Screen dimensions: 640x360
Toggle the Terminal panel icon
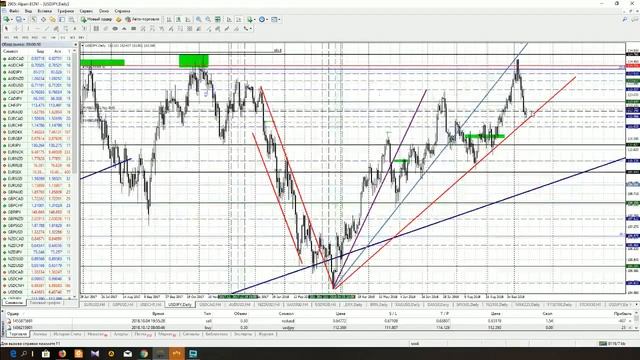62,19
